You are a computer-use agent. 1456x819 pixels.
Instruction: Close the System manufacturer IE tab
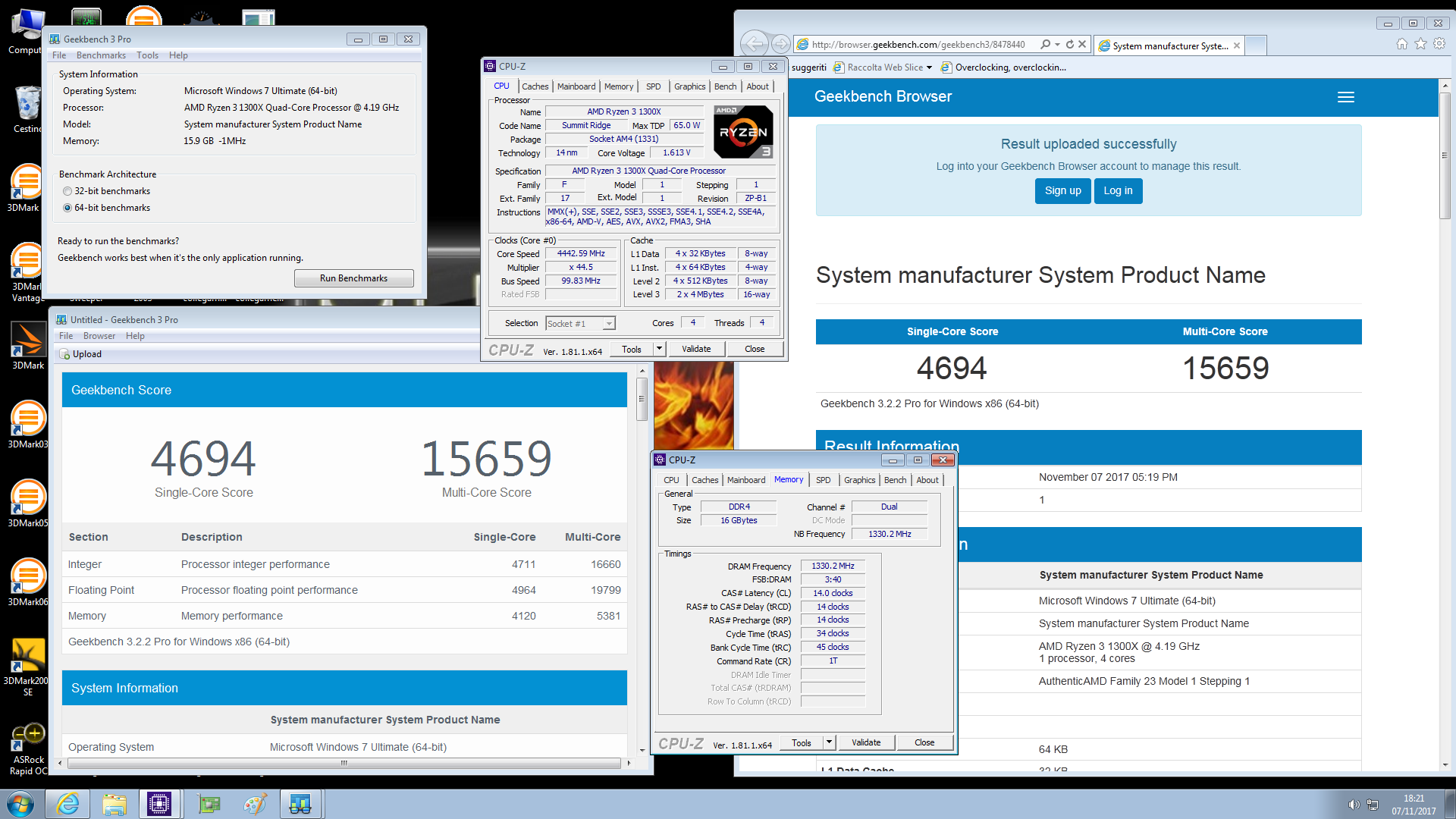[1237, 45]
